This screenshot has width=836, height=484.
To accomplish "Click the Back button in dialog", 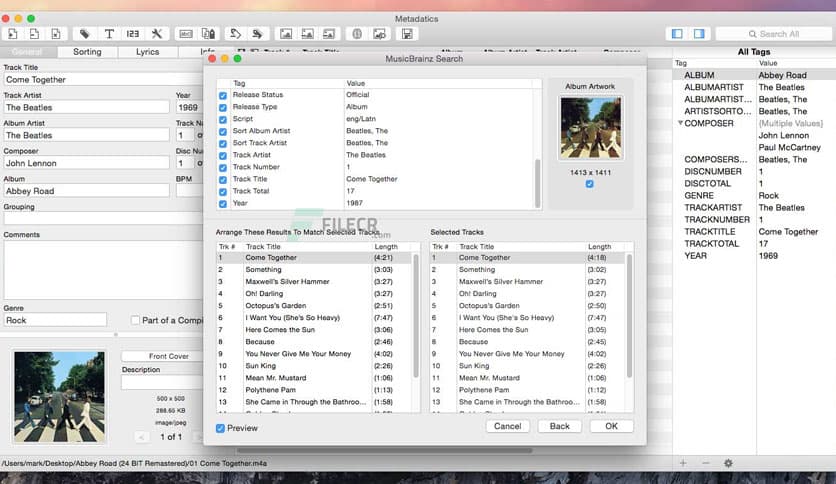I will coord(560,426).
